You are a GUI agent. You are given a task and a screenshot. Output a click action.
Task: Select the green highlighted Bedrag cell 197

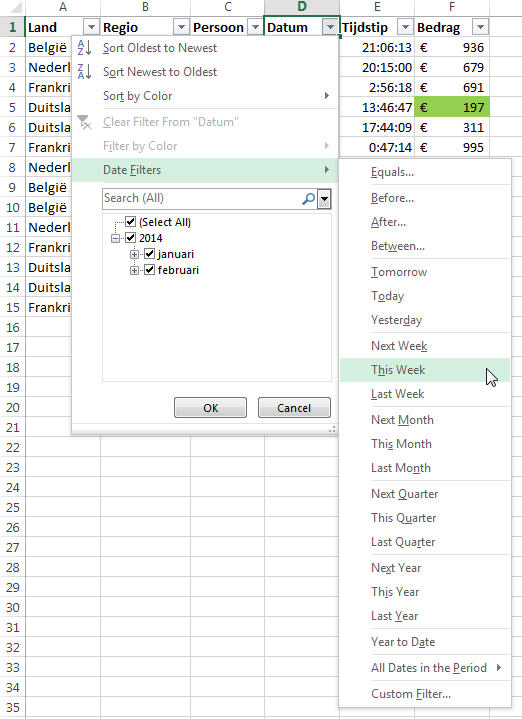pyautogui.click(x=452, y=107)
